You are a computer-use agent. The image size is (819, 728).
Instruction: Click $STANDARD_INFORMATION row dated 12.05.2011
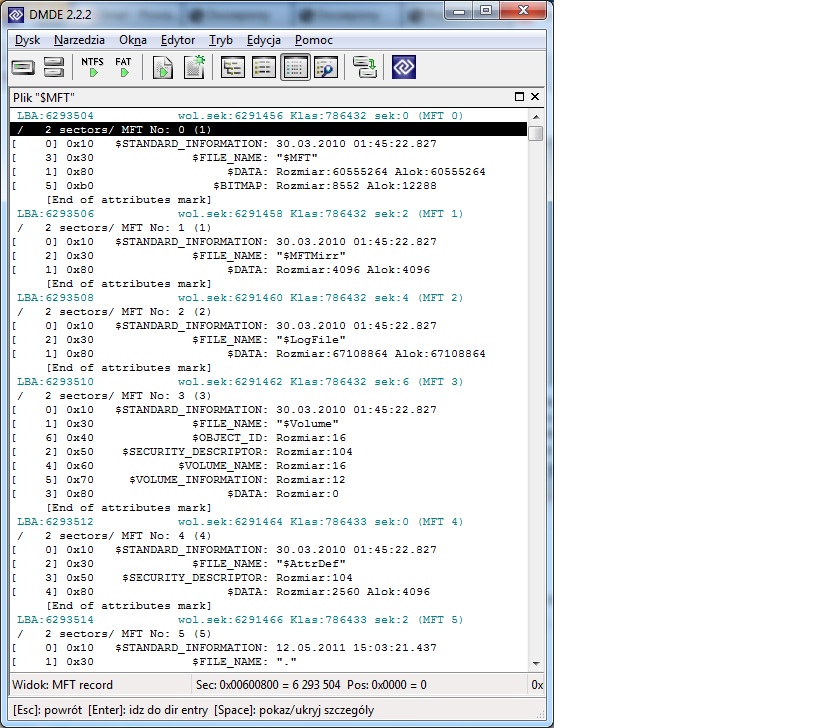click(x=268, y=648)
